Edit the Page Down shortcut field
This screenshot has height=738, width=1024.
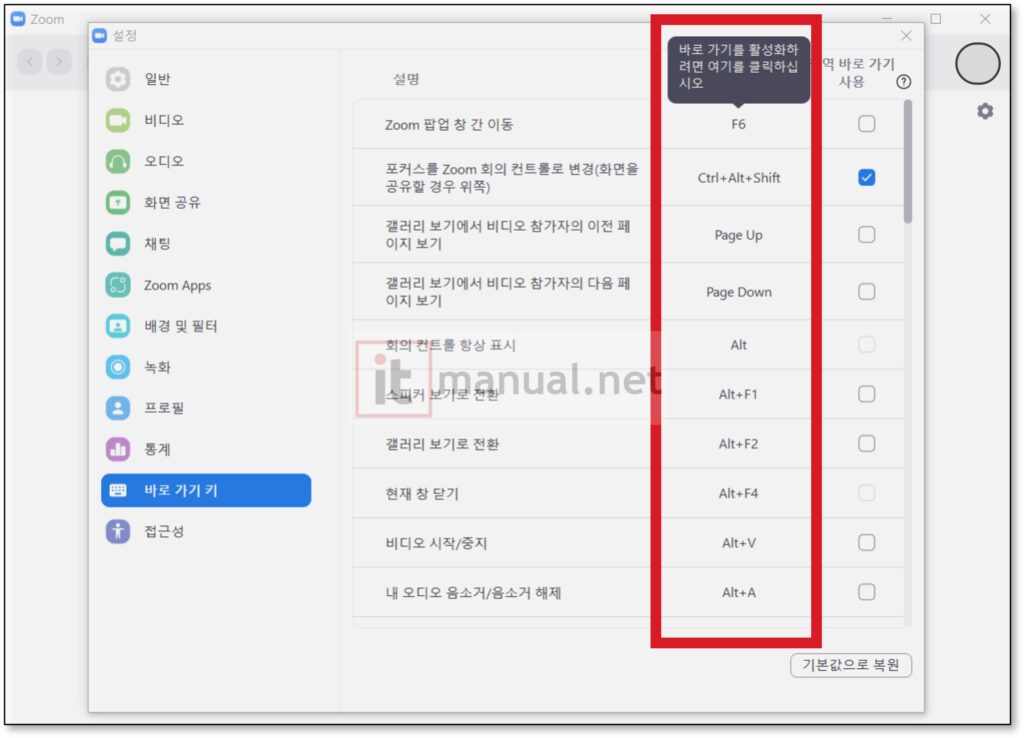click(x=739, y=292)
